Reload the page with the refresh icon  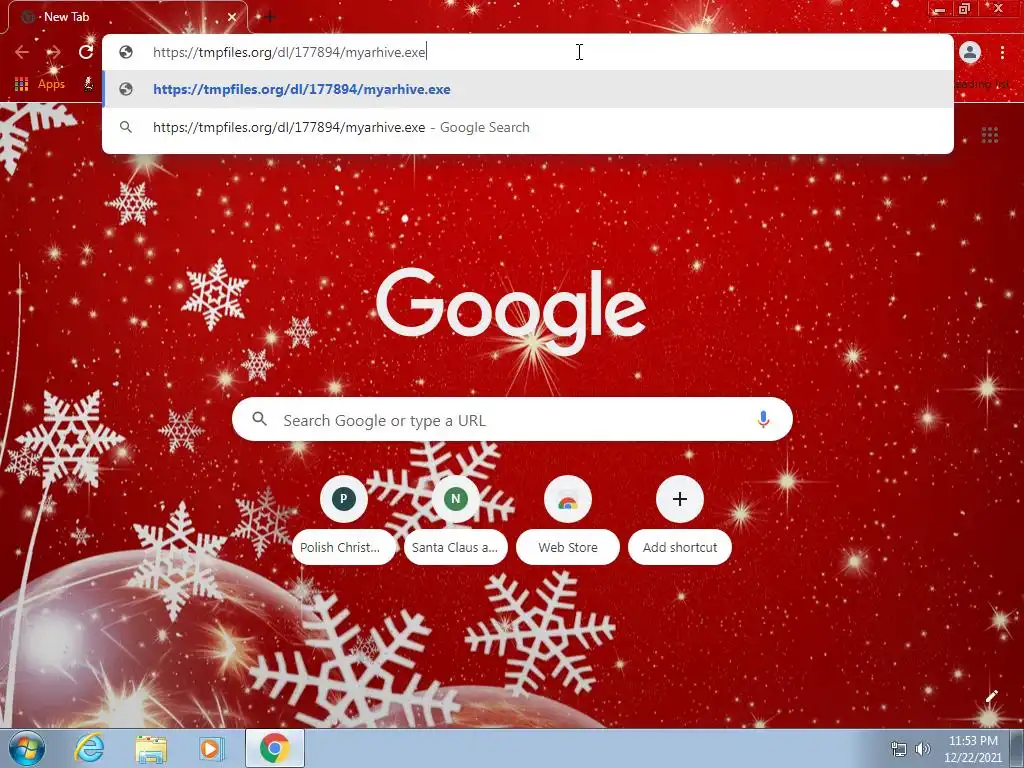point(86,52)
